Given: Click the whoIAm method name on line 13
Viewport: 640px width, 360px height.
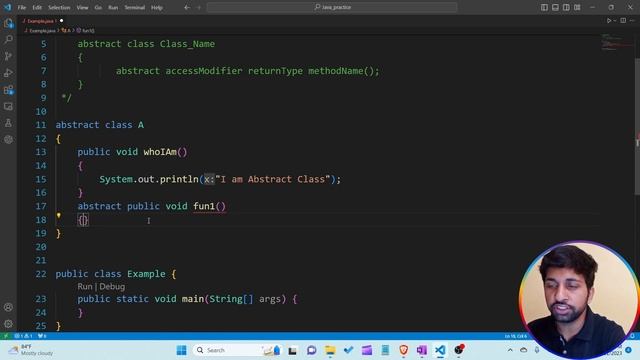Looking at the screenshot, I should [x=160, y=152].
